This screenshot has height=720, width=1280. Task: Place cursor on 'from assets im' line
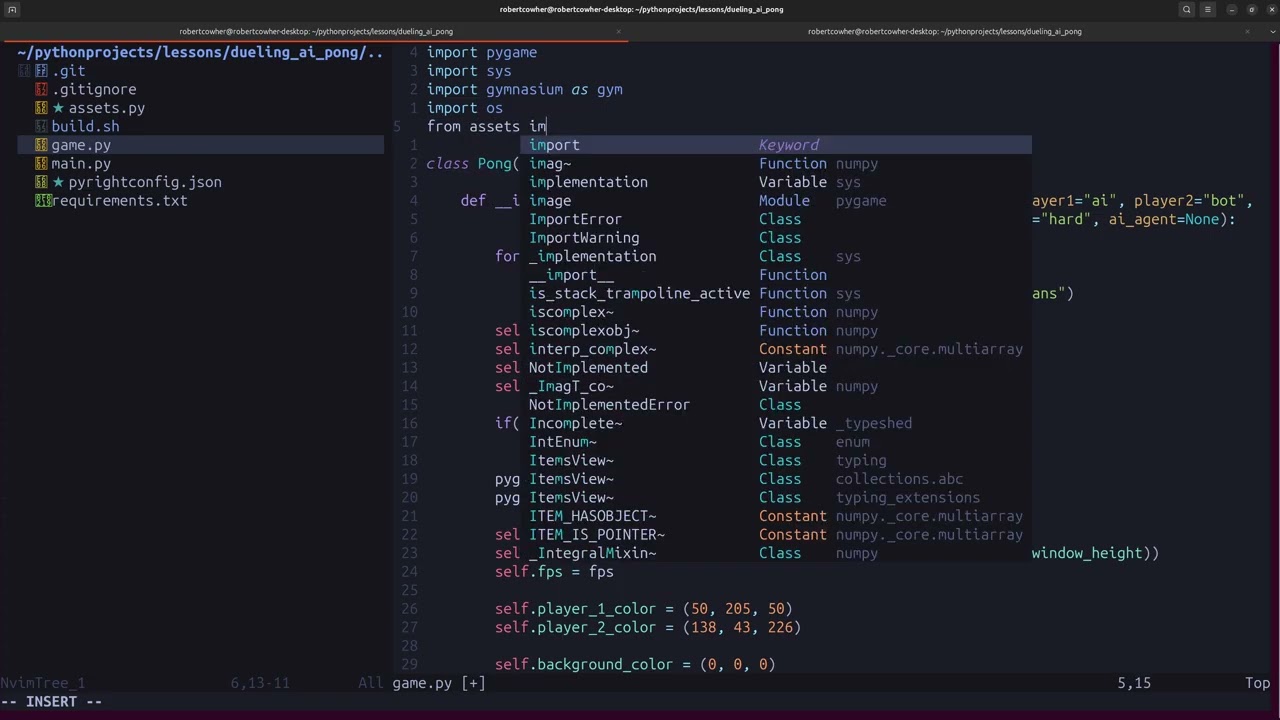(486, 126)
